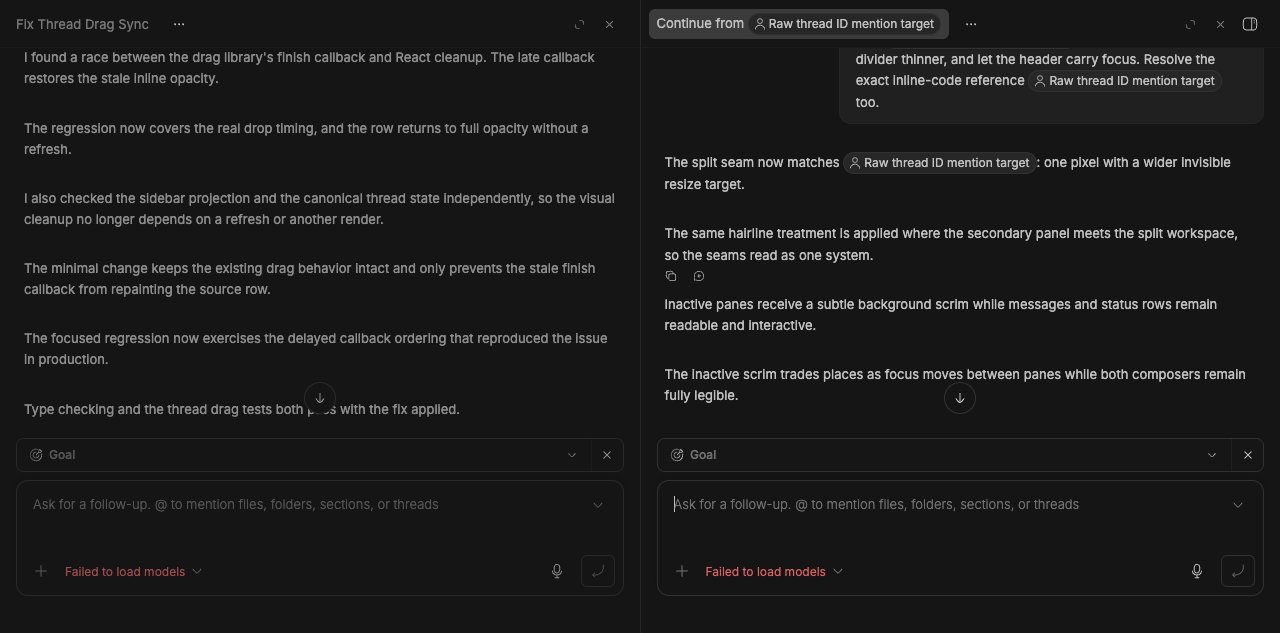Dismiss the Goal bar in the Continue from pane
Screen dimensions: 1280x633
coord(1247,455)
